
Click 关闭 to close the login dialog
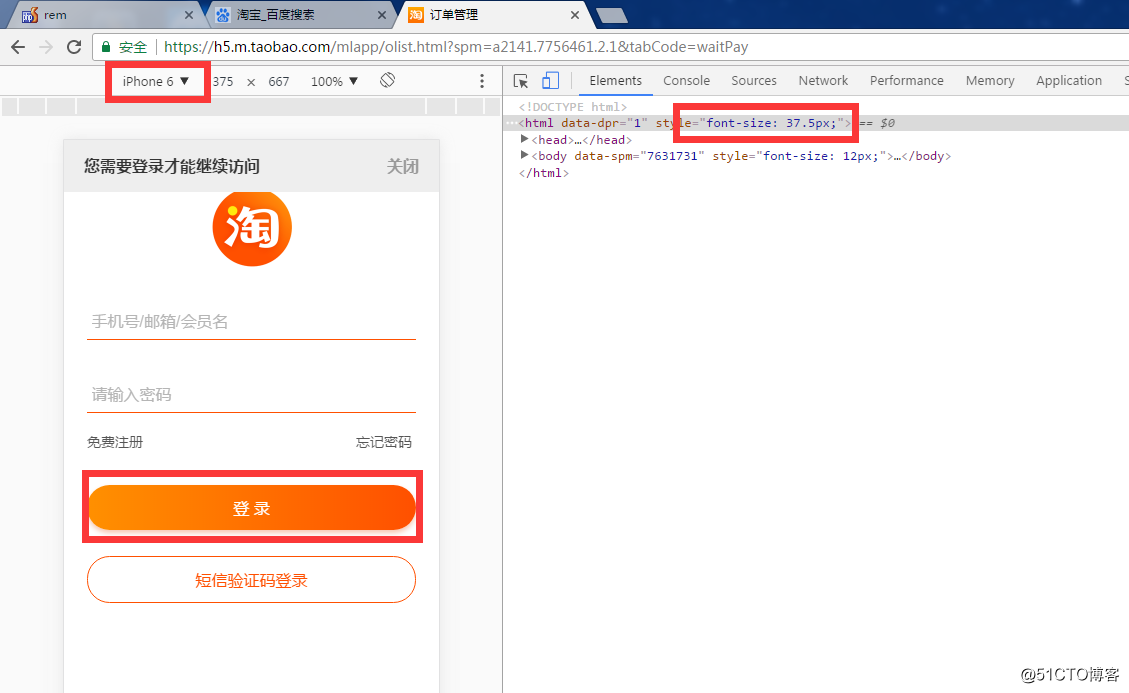coord(402,166)
